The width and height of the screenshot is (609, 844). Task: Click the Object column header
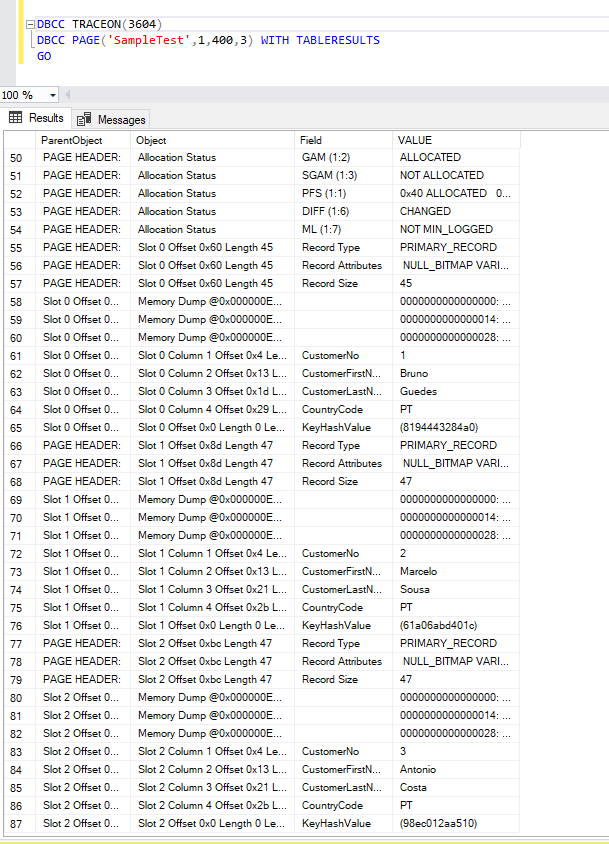(212, 140)
